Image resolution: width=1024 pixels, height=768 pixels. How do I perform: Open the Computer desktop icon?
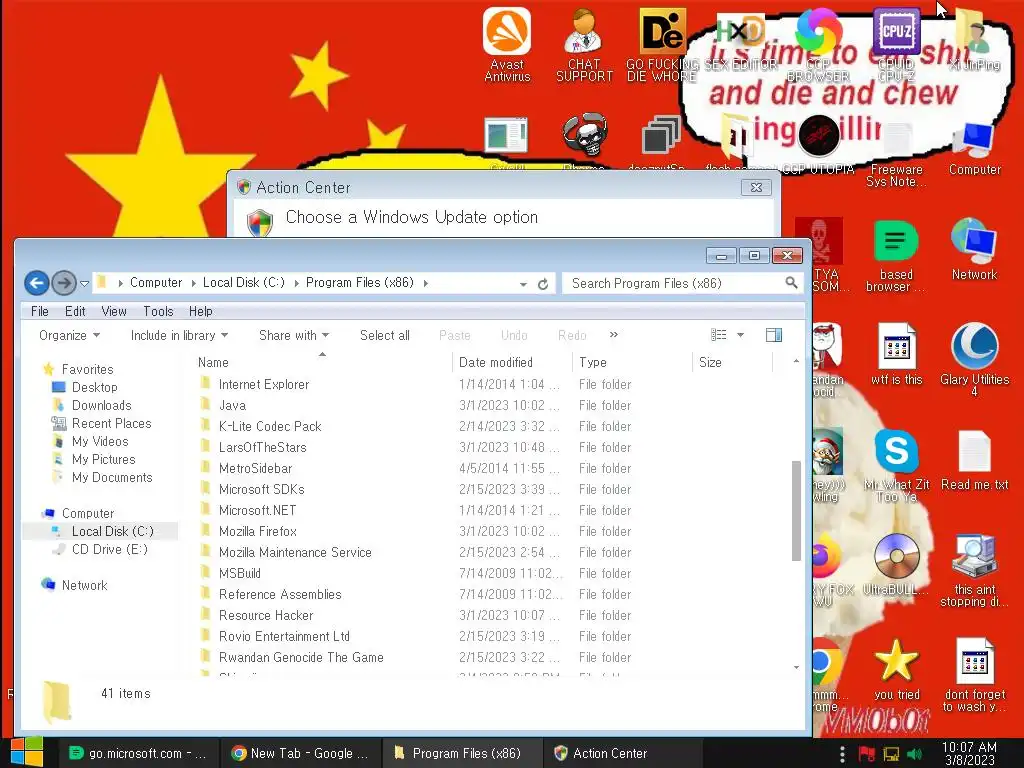click(974, 148)
